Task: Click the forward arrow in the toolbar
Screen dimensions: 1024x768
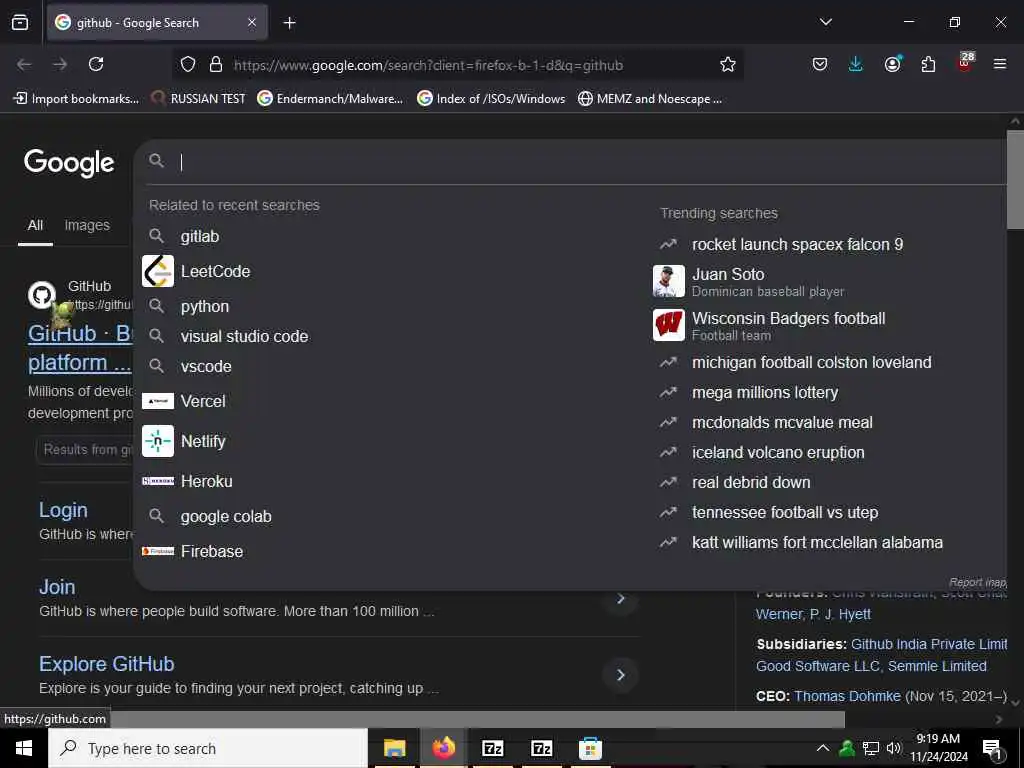Action: (60, 64)
